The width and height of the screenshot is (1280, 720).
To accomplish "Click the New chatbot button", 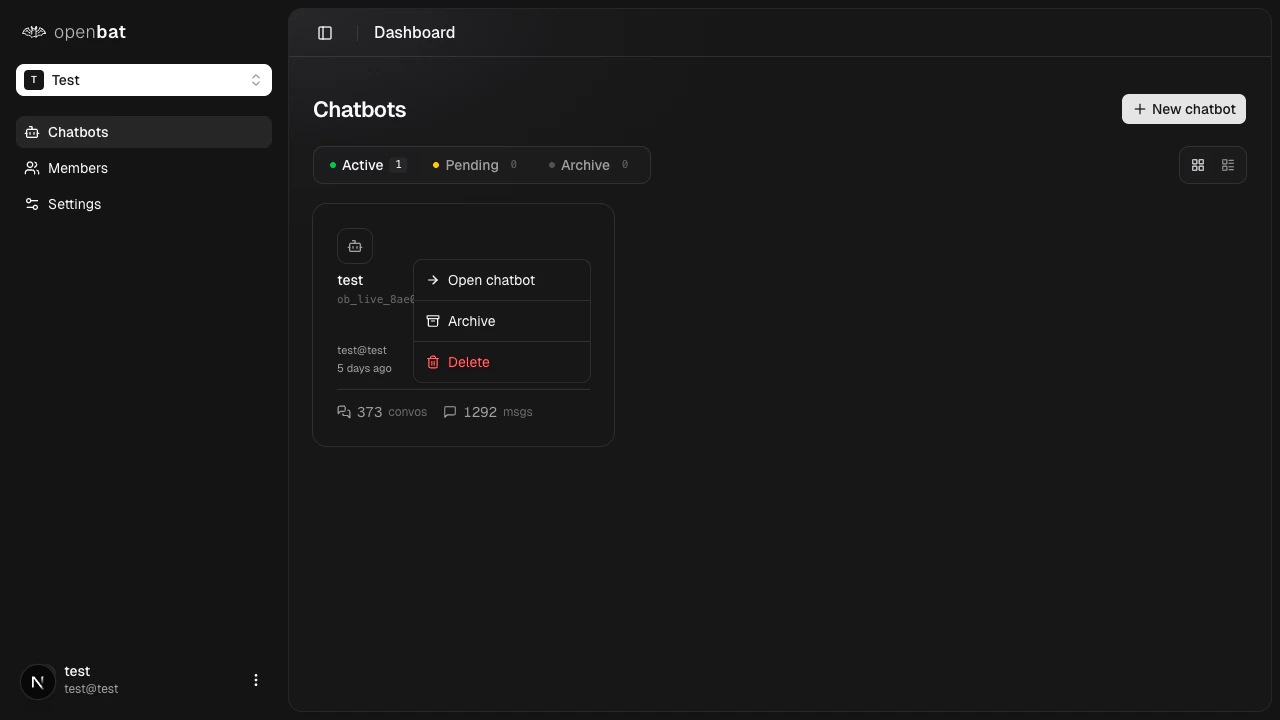I will pos(1183,109).
